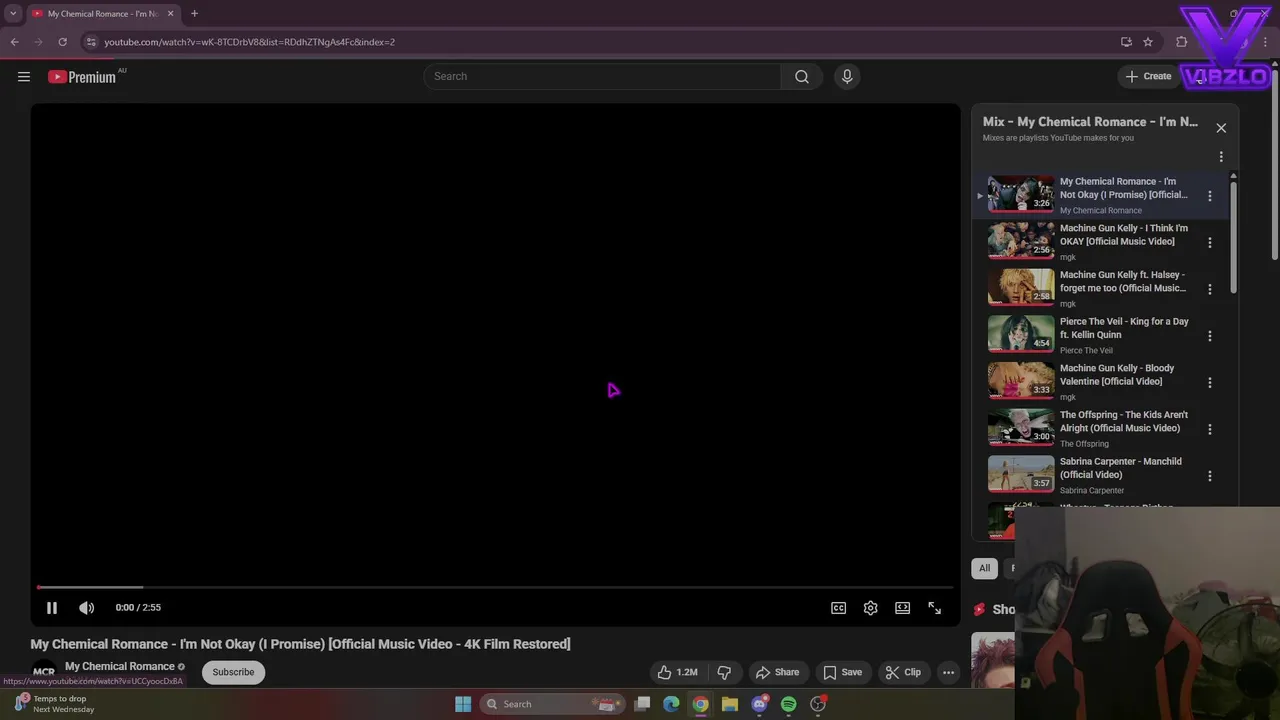Open options for The Kids Aren't Alright item

click(1210, 429)
